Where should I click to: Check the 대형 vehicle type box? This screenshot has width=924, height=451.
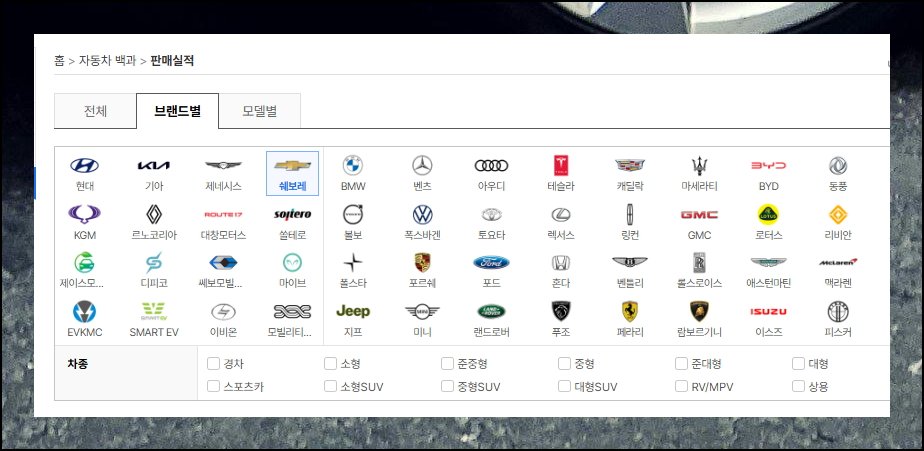click(798, 364)
